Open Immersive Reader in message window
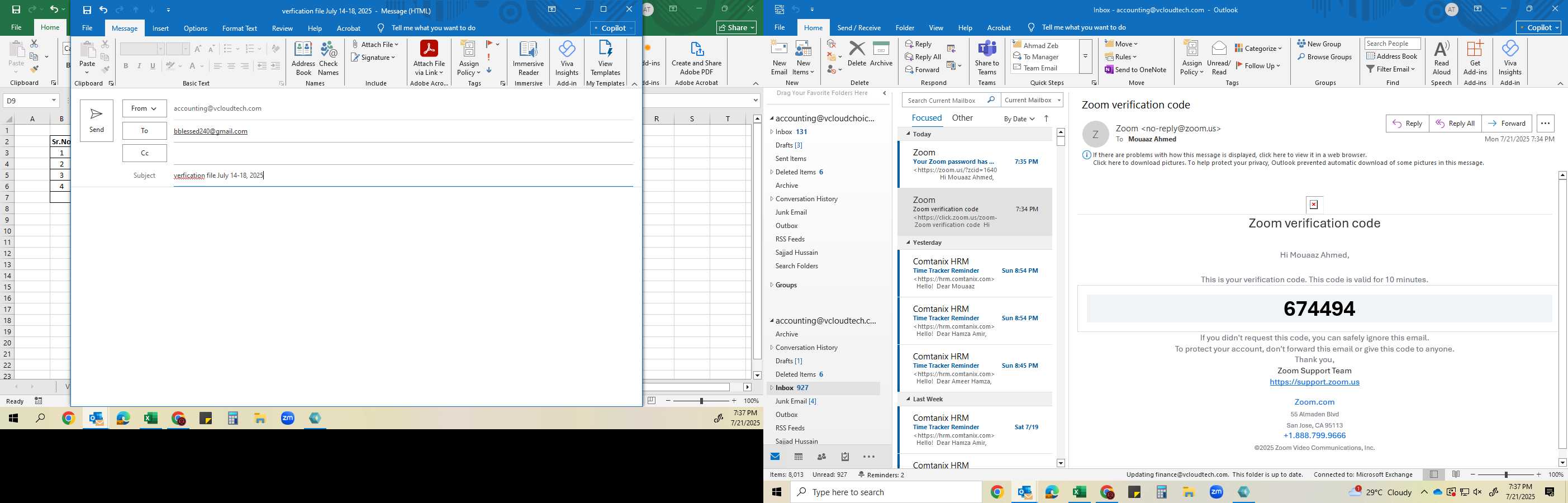 click(x=529, y=59)
